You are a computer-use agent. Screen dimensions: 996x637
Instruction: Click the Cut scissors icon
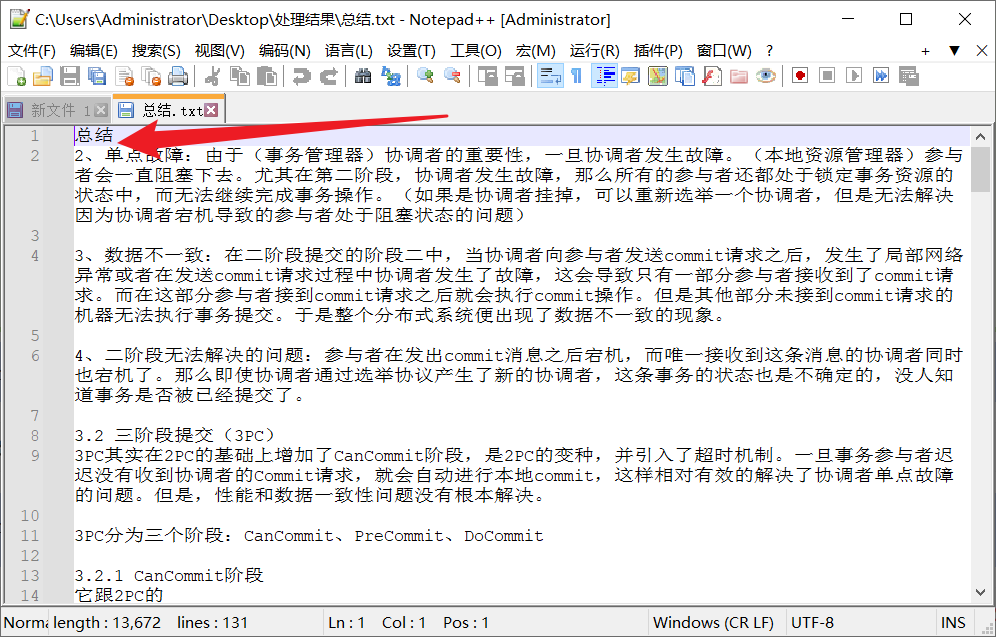pyautogui.click(x=212, y=76)
